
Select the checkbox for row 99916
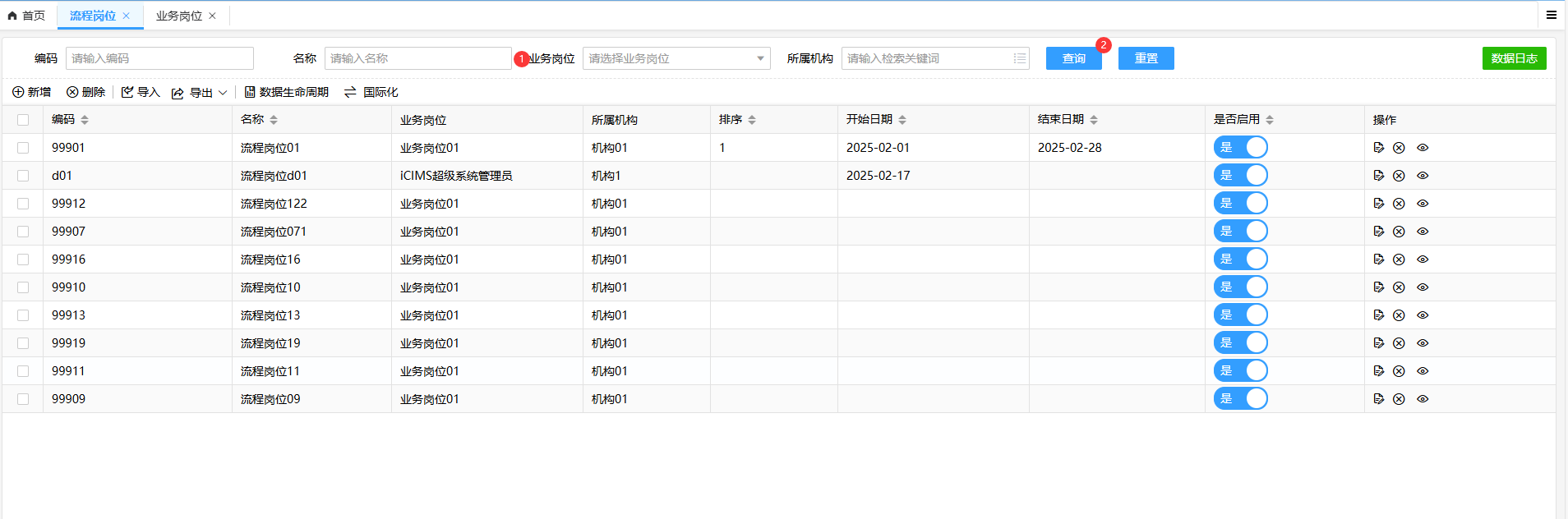23,259
